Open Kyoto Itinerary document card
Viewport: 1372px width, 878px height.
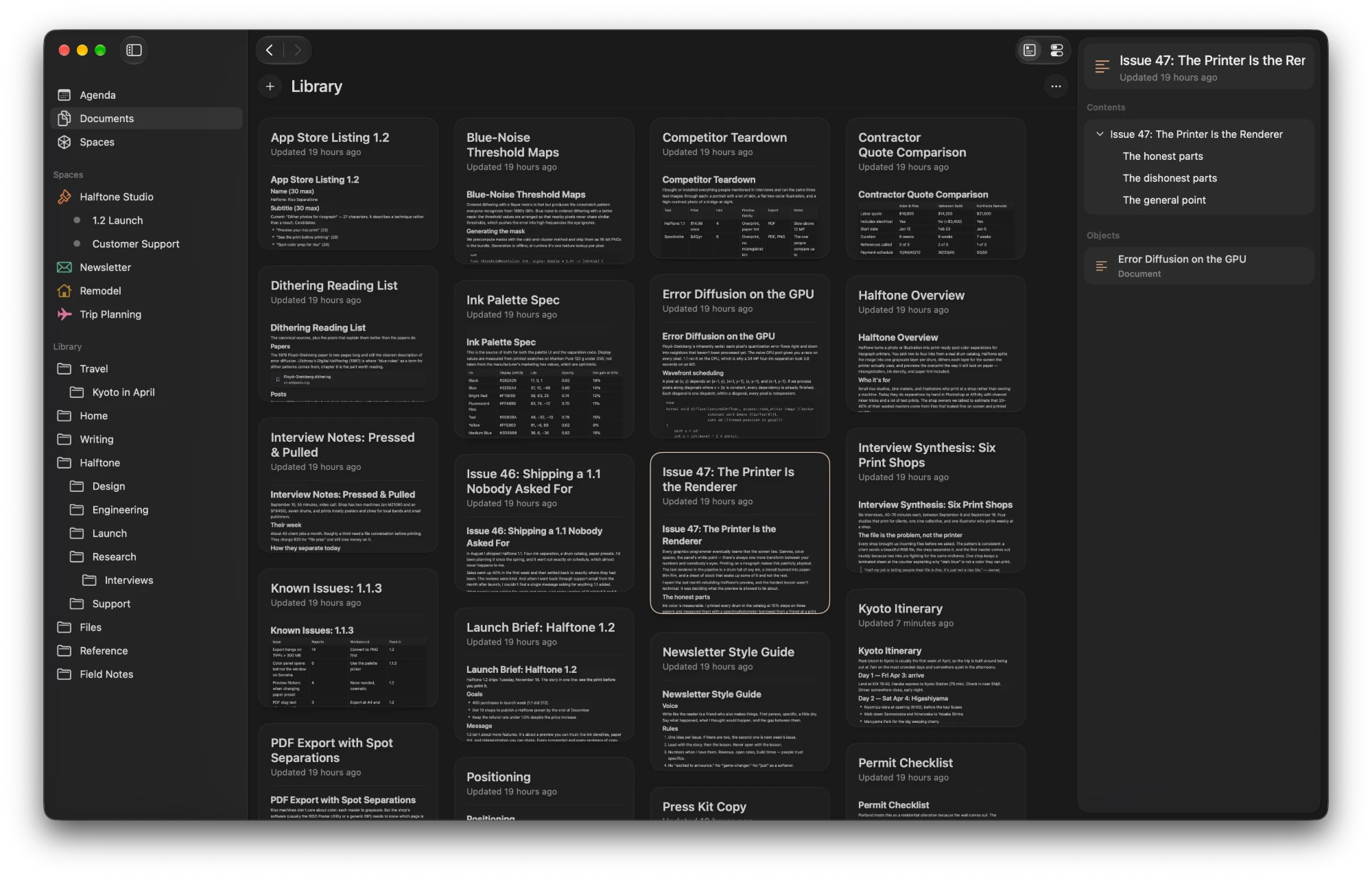[936, 658]
